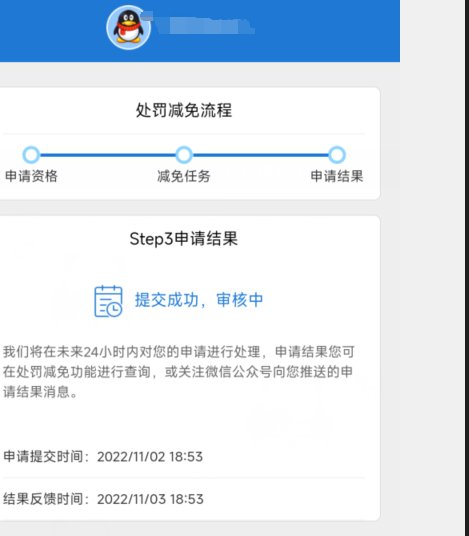Click the 申请结果 step label
Image resolution: width=469 pixels, height=536 pixels.
(x=337, y=176)
